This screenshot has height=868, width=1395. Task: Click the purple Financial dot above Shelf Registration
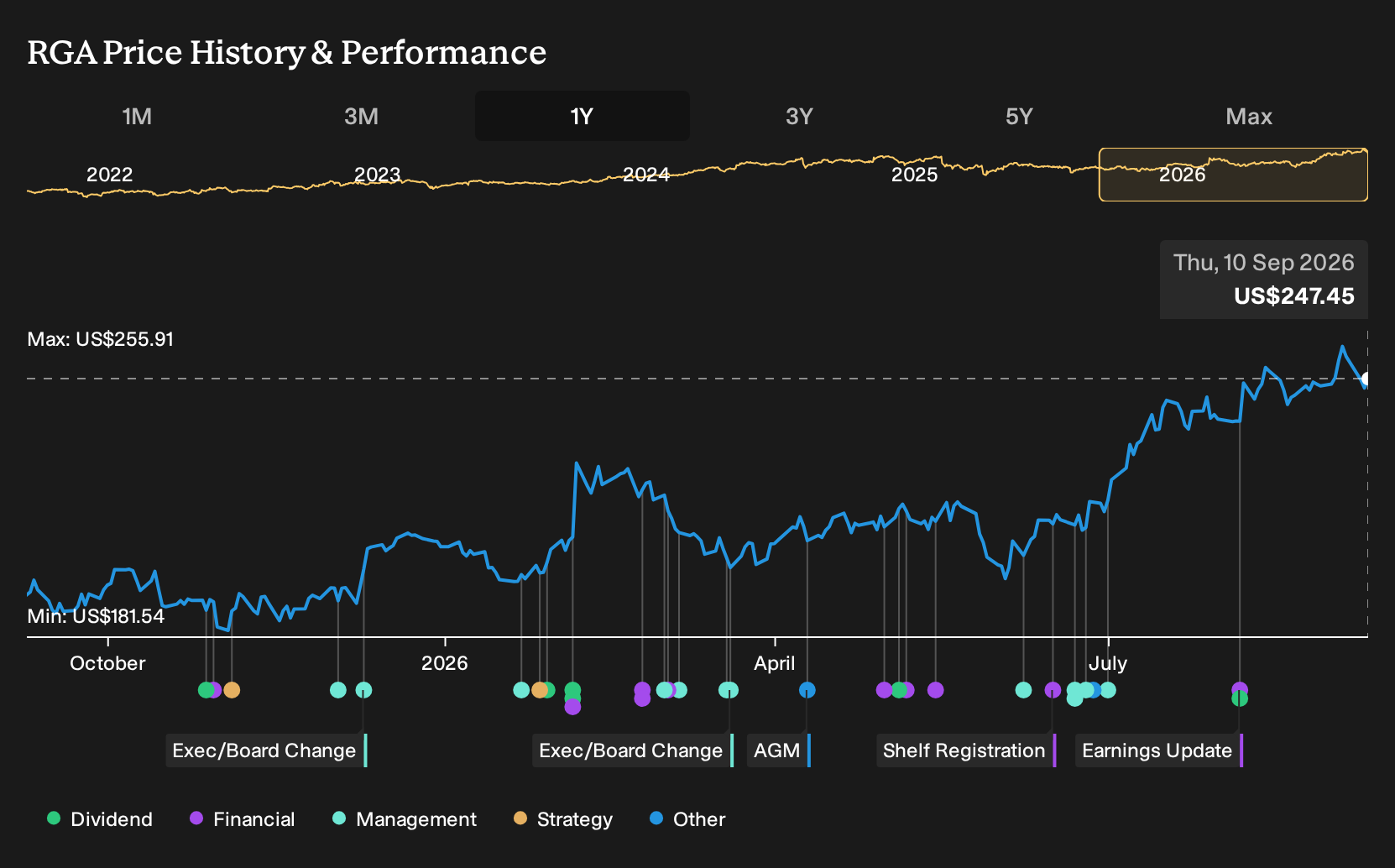pyautogui.click(x=1053, y=690)
